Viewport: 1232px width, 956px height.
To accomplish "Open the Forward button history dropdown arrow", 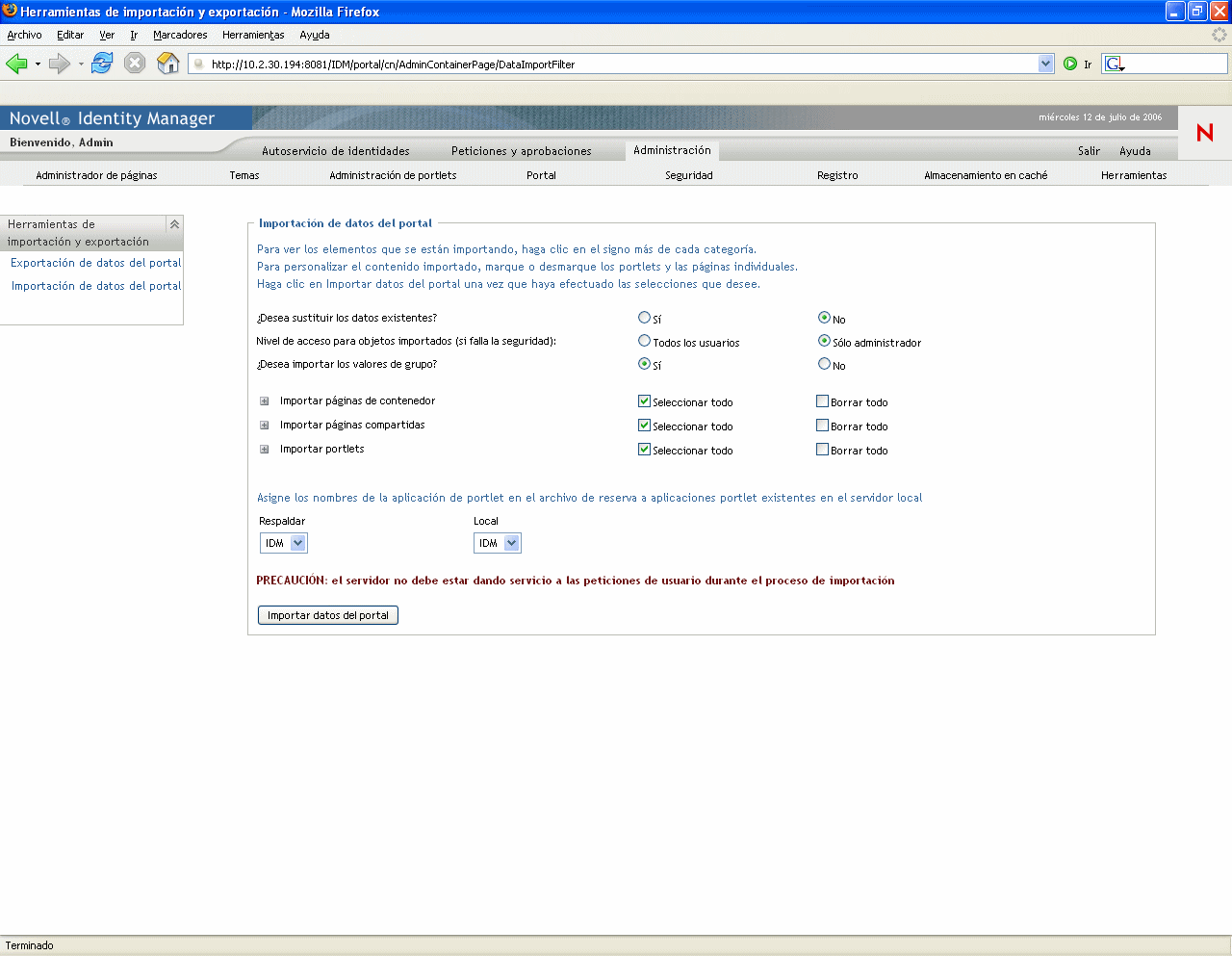I will coord(81,65).
